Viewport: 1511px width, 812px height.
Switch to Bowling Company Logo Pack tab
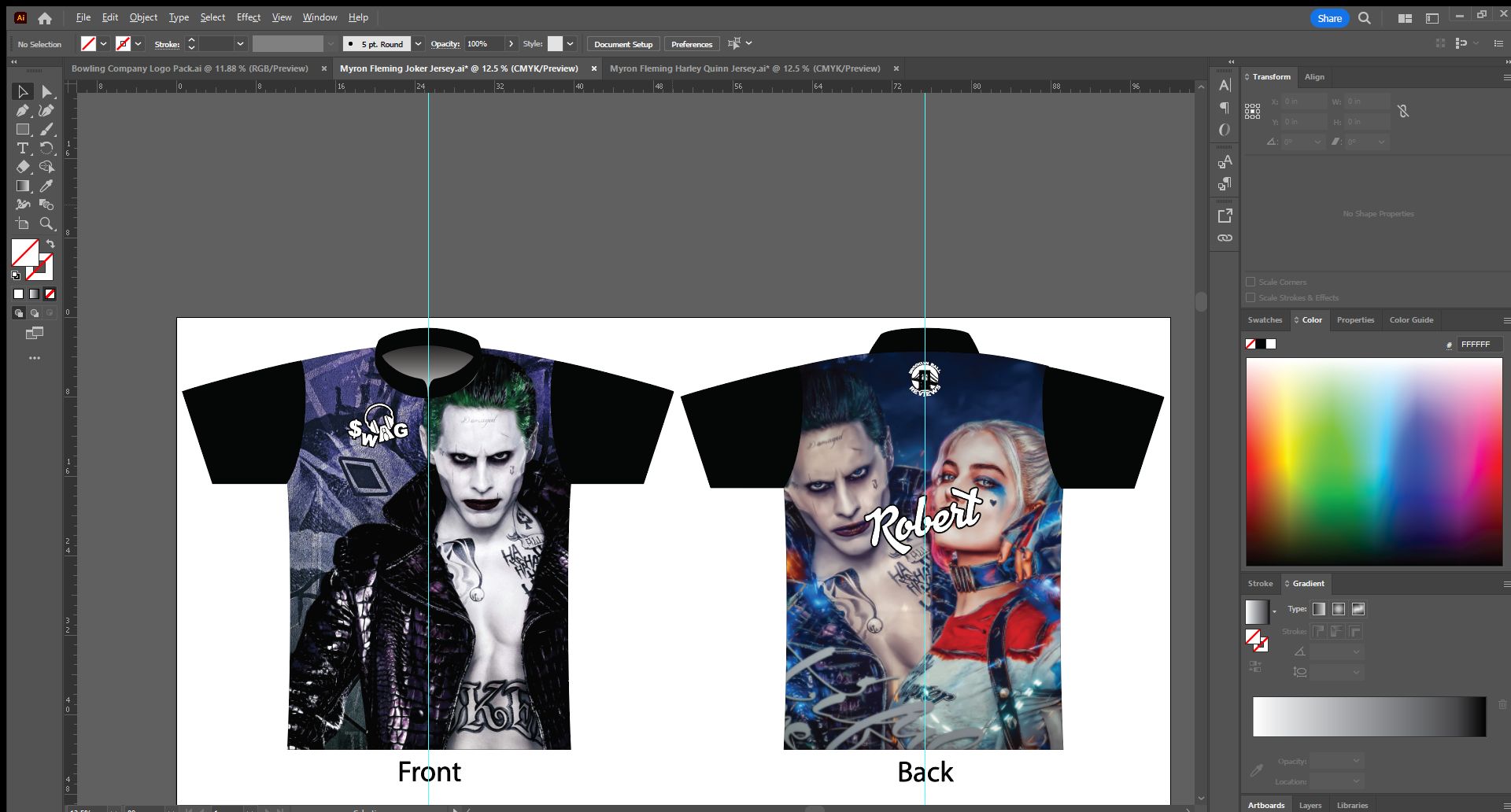(x=190, y=68)
